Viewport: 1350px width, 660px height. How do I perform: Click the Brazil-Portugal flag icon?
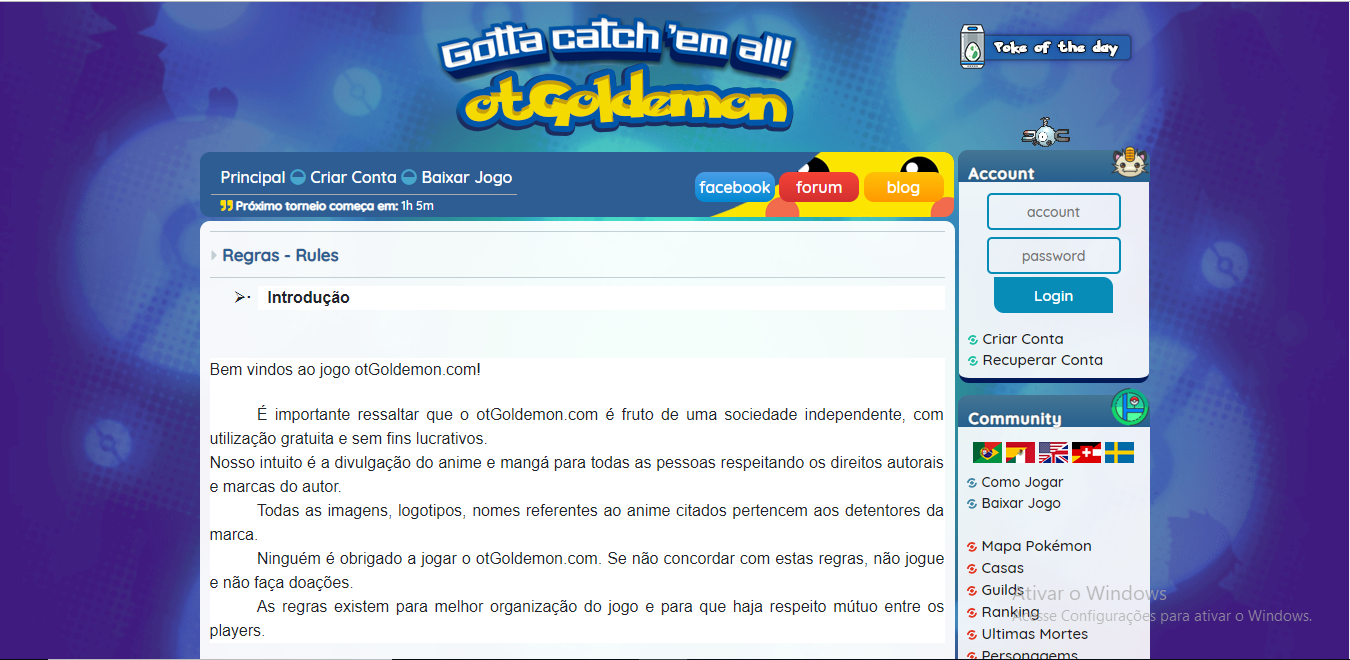[x=987, y=453]
